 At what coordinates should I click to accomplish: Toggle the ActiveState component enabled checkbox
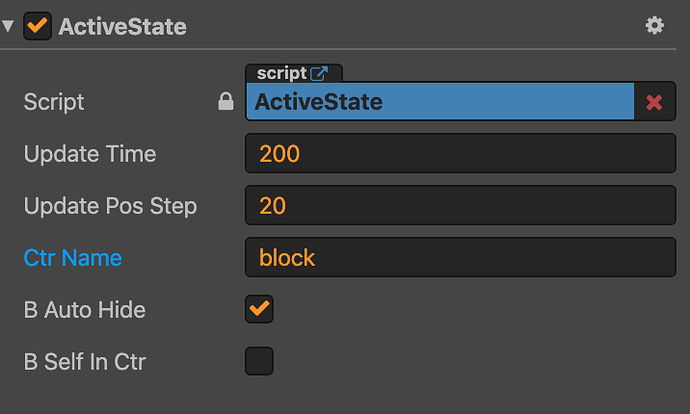point(38,26)
